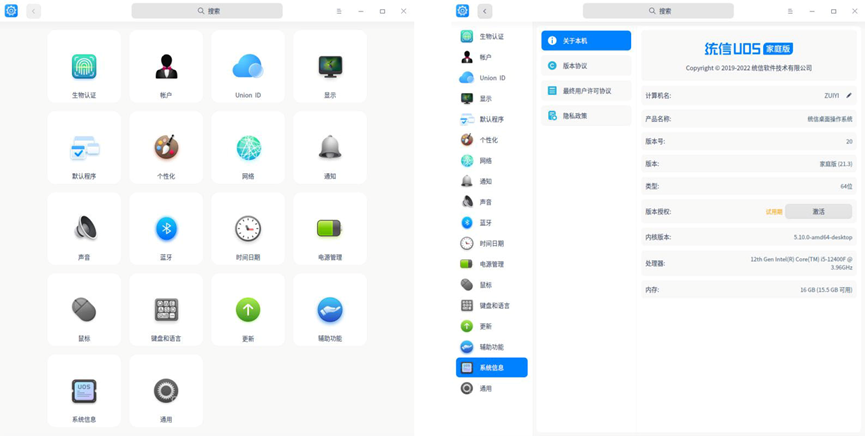Select 通知 in the right window sidebar
The width and height of the screenshot is (865, 436).
pyautogui.click(x=492, y=181)
